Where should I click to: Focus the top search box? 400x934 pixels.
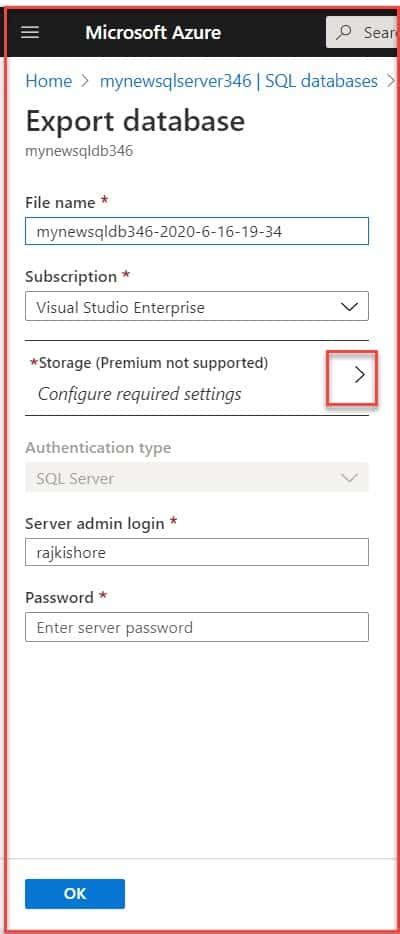coord(361,32)
